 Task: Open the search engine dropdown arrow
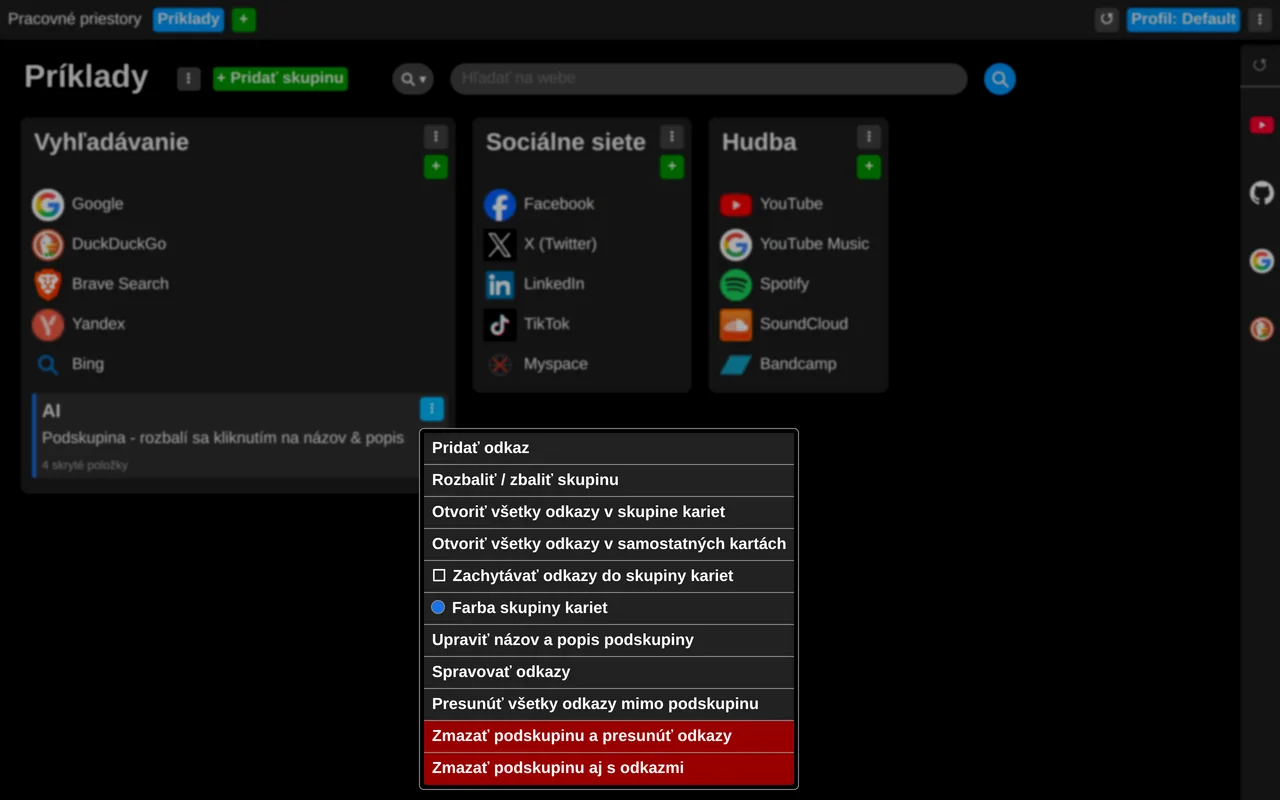(412, 79)
